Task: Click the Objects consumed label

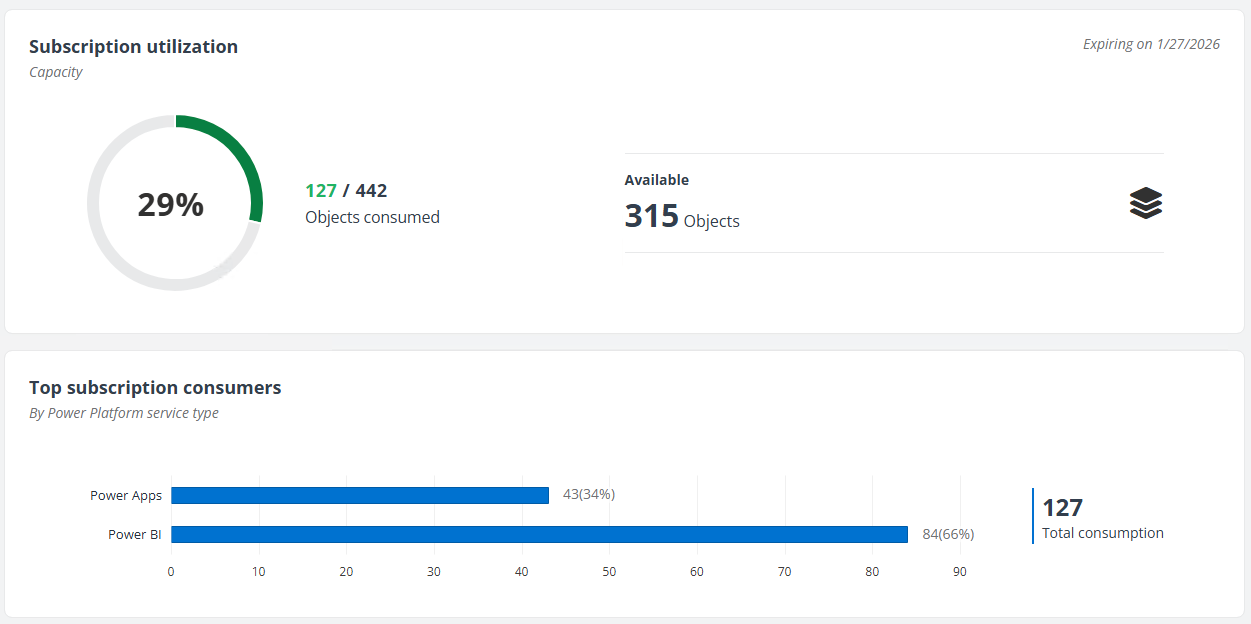Action: click(x=372, y=217)
